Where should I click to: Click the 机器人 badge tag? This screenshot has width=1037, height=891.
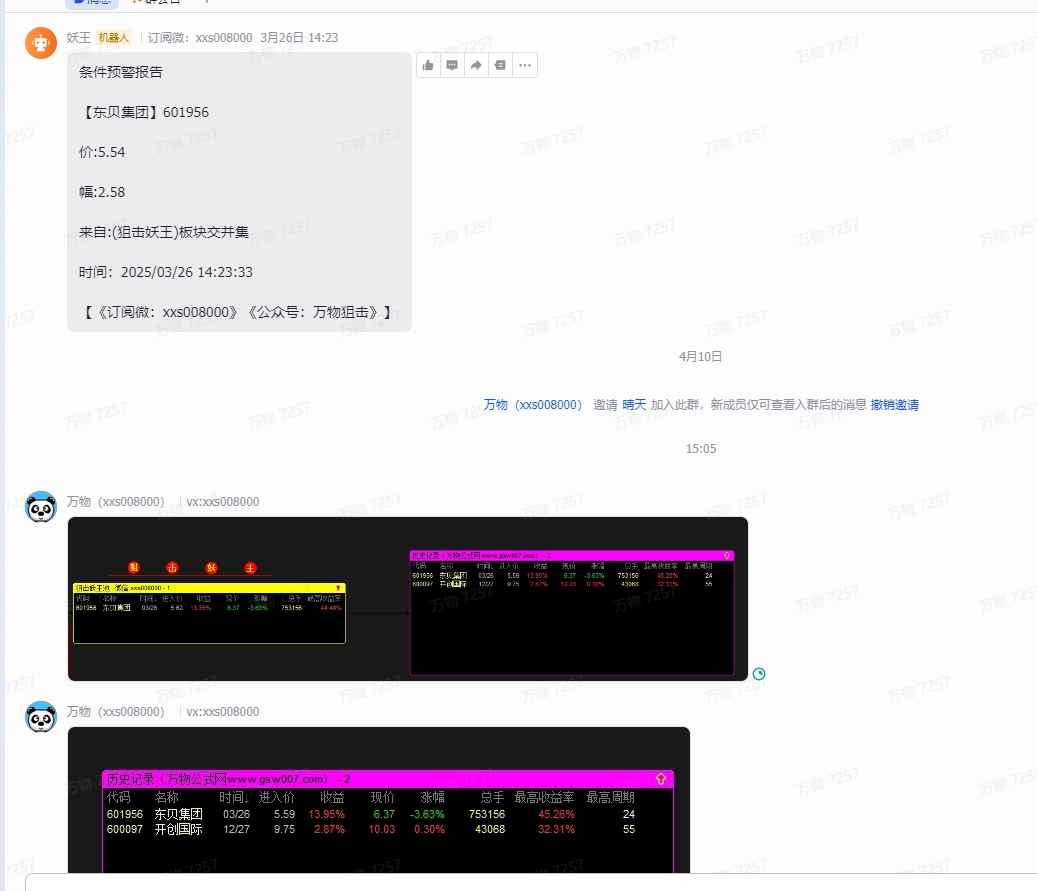pyautogui.click(x=114, y=38)
